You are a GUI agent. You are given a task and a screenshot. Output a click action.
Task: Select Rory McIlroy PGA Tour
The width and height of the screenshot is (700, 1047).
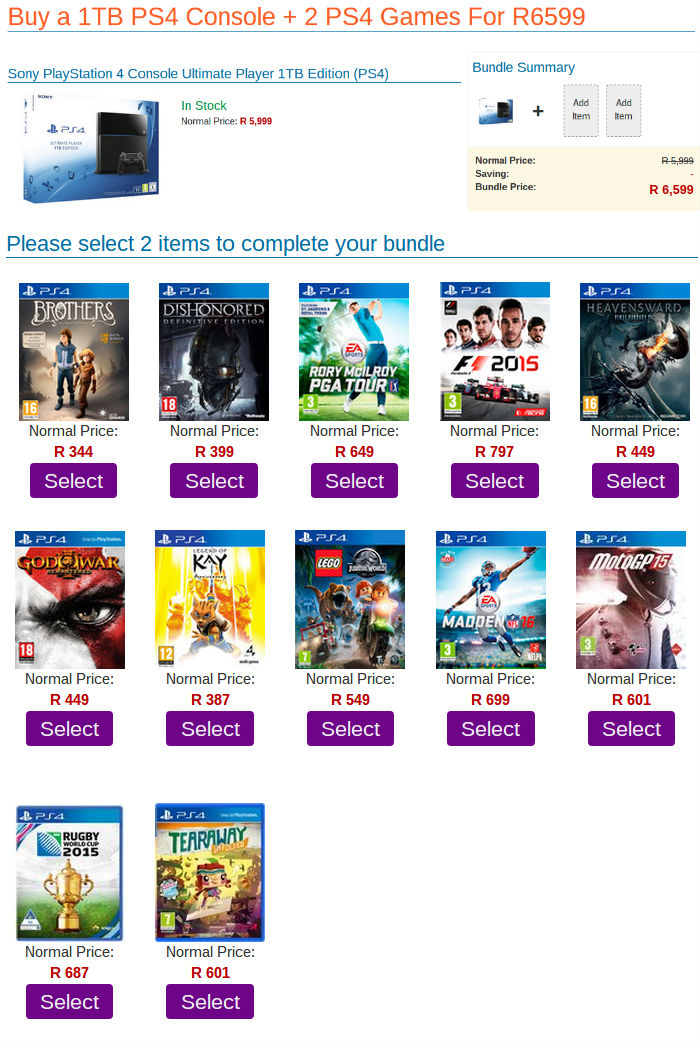coord(354,481)
